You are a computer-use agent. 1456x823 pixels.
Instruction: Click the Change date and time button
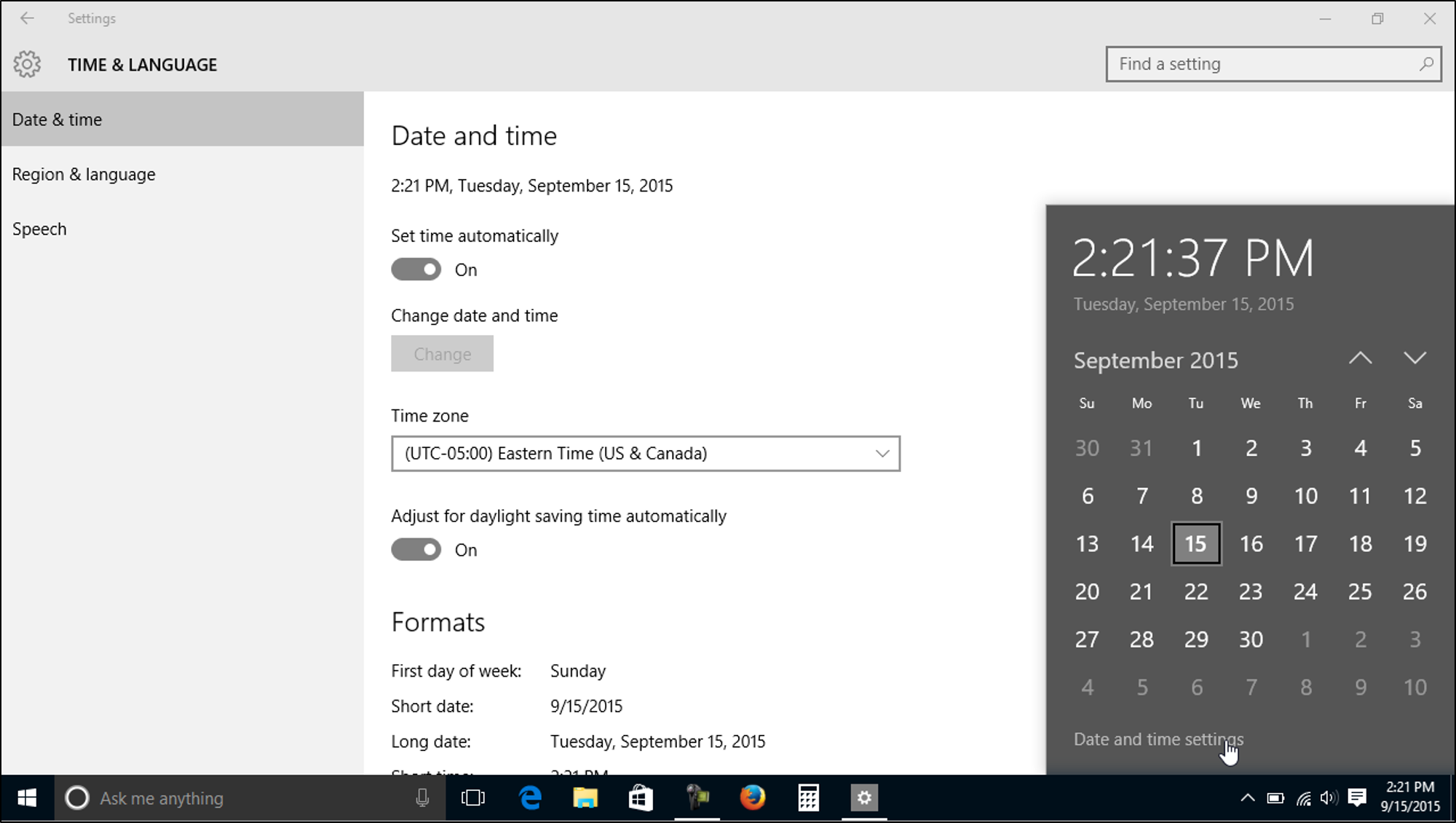coord(441,353)
